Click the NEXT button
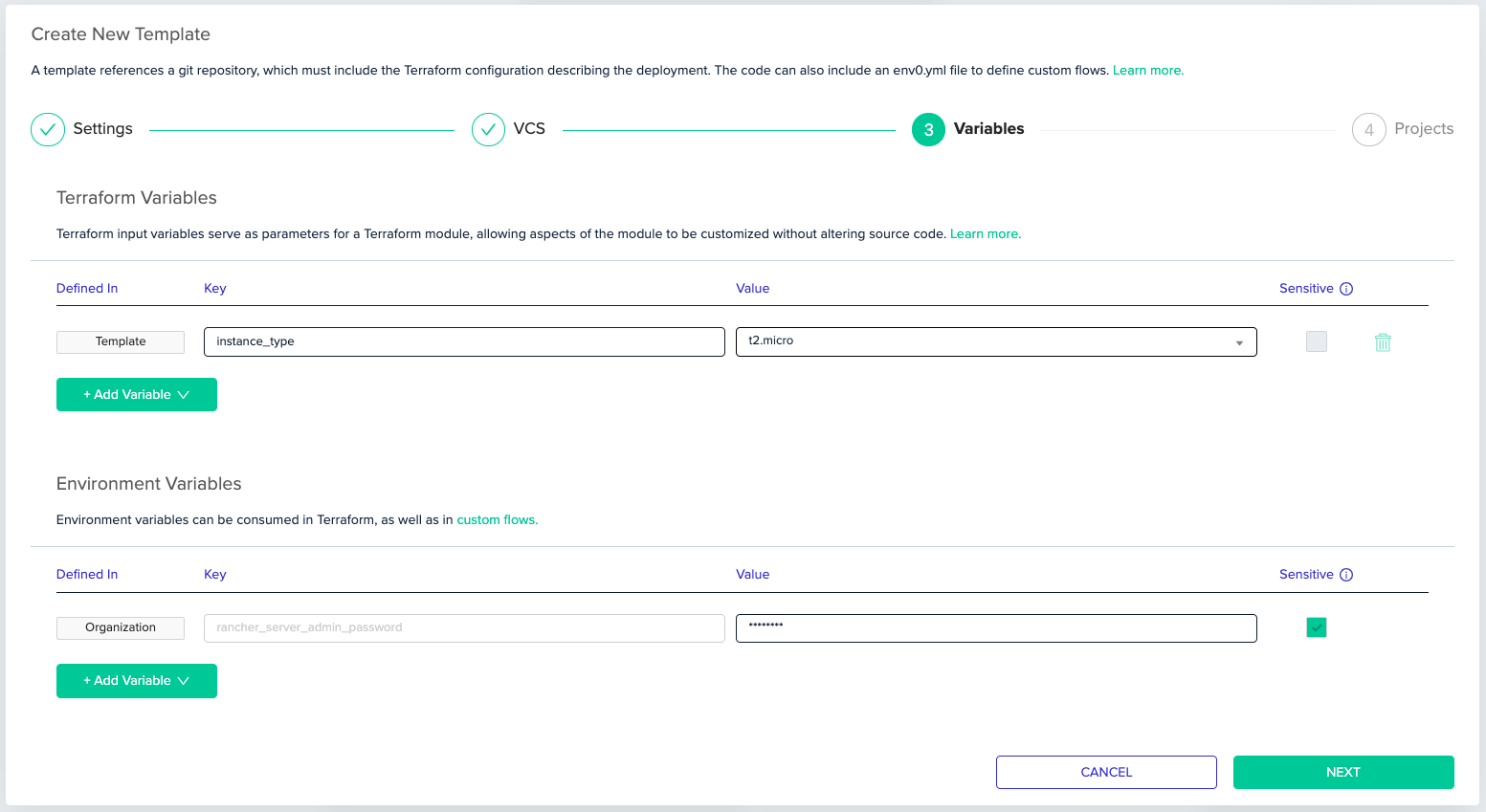Viewport: 1486px width, 812px height. [x=1342, y=772]
